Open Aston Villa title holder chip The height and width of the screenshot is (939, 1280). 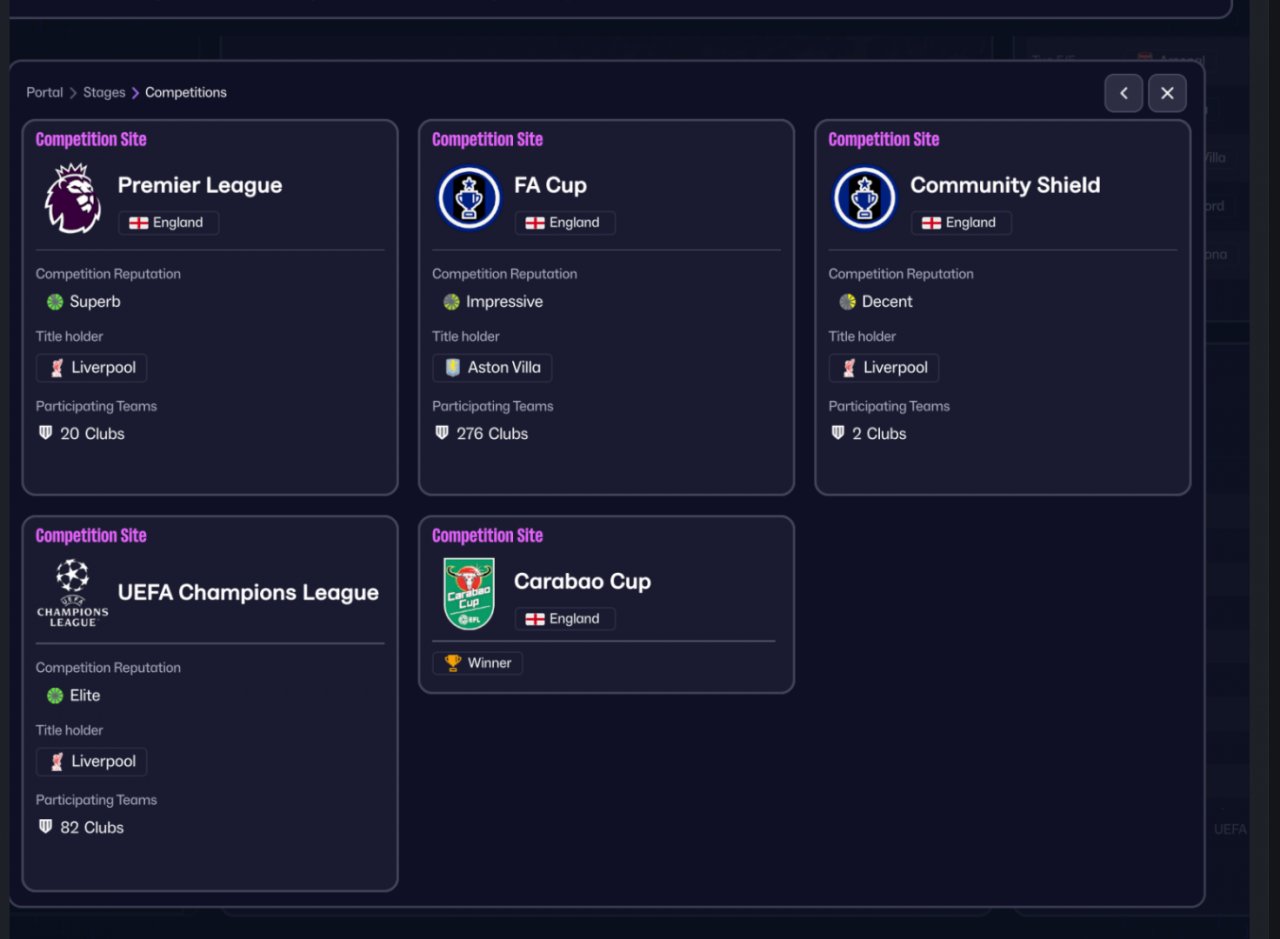point(492,368)
